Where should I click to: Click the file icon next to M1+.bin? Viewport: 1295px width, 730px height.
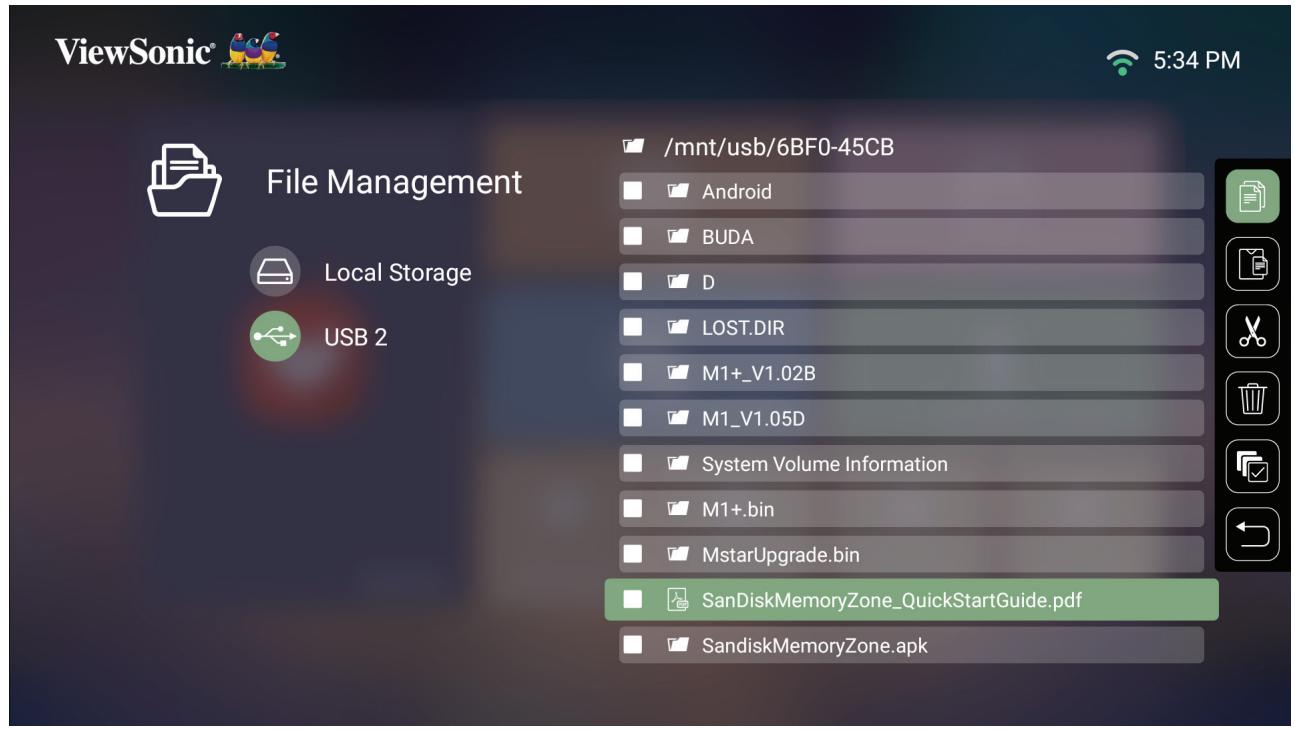pyautogui.click(x=676, y=509)
